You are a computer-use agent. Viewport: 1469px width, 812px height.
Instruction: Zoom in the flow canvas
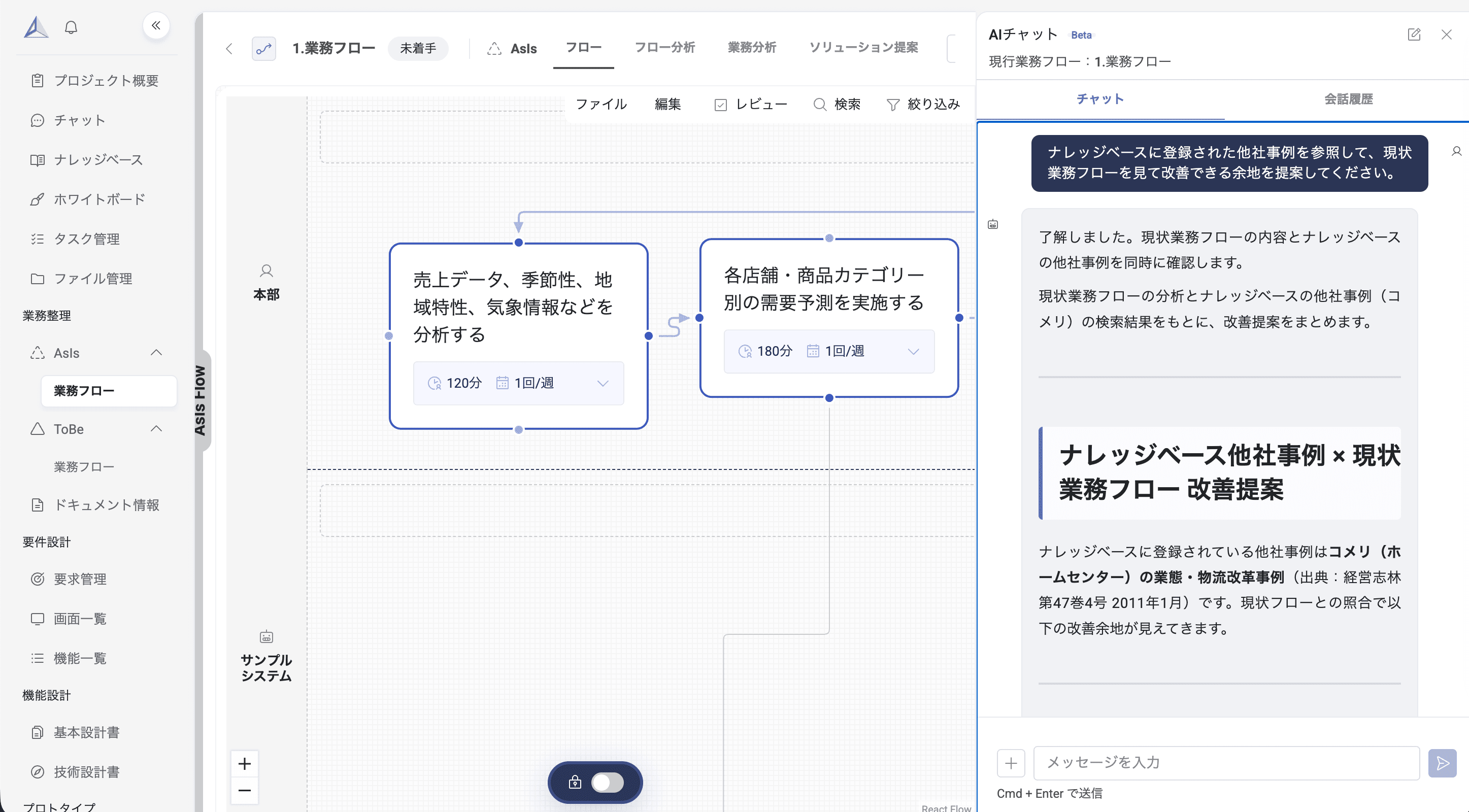click(x=245, y=763)
